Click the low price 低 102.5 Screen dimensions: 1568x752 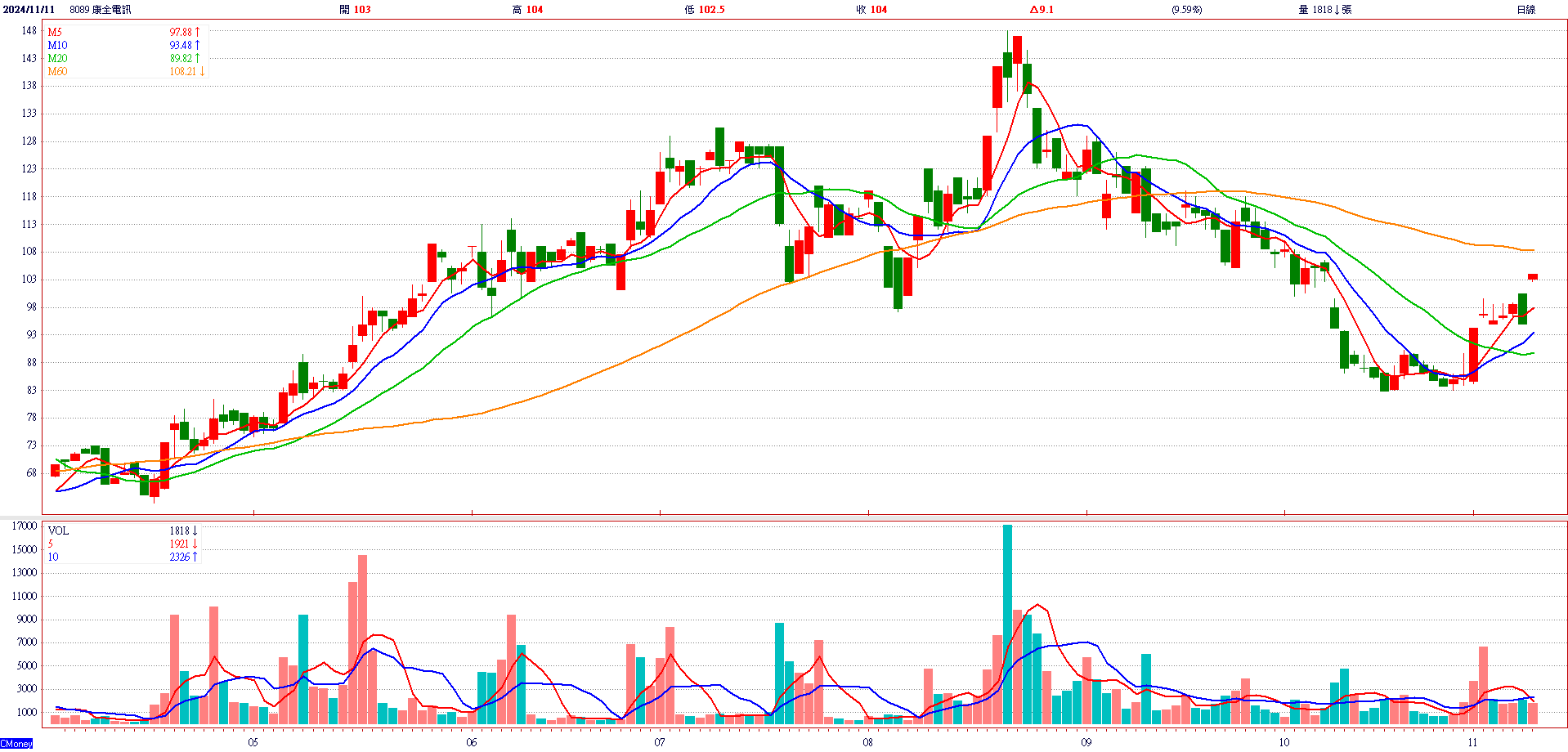(x=705, y=10)
